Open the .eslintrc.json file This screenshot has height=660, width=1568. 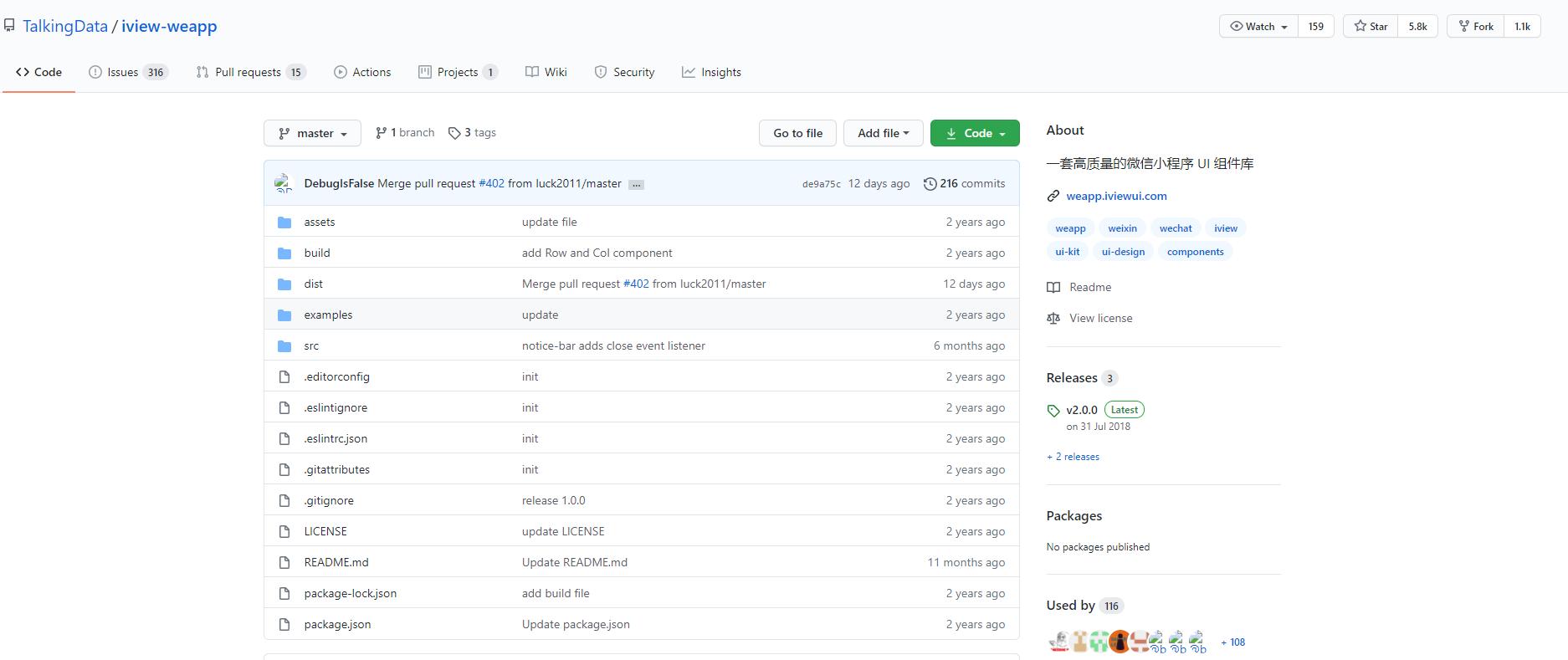[336, 438]
